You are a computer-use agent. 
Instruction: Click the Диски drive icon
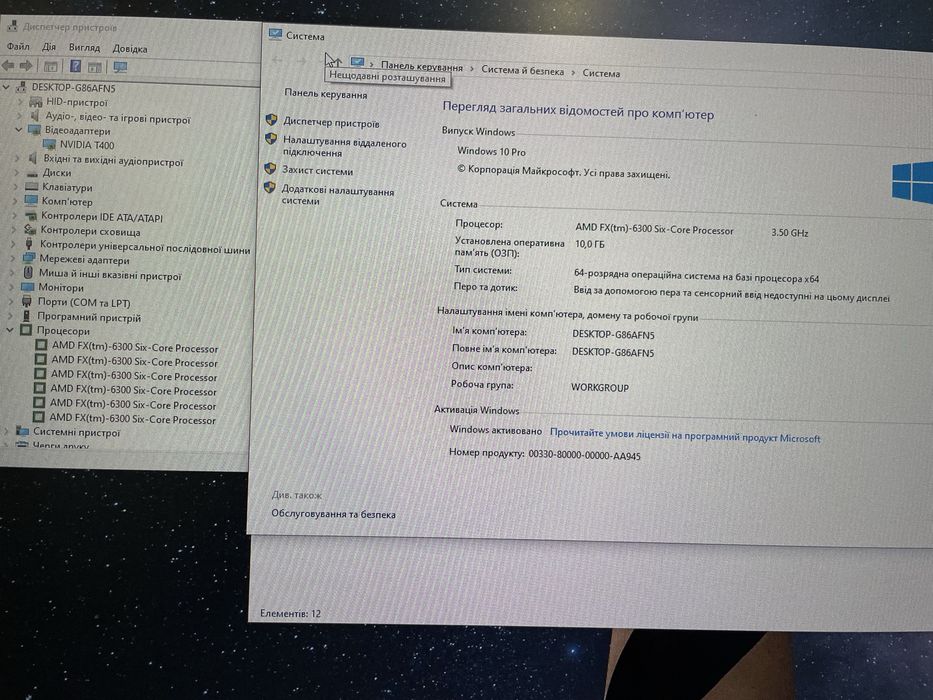(x=32, y=173)
